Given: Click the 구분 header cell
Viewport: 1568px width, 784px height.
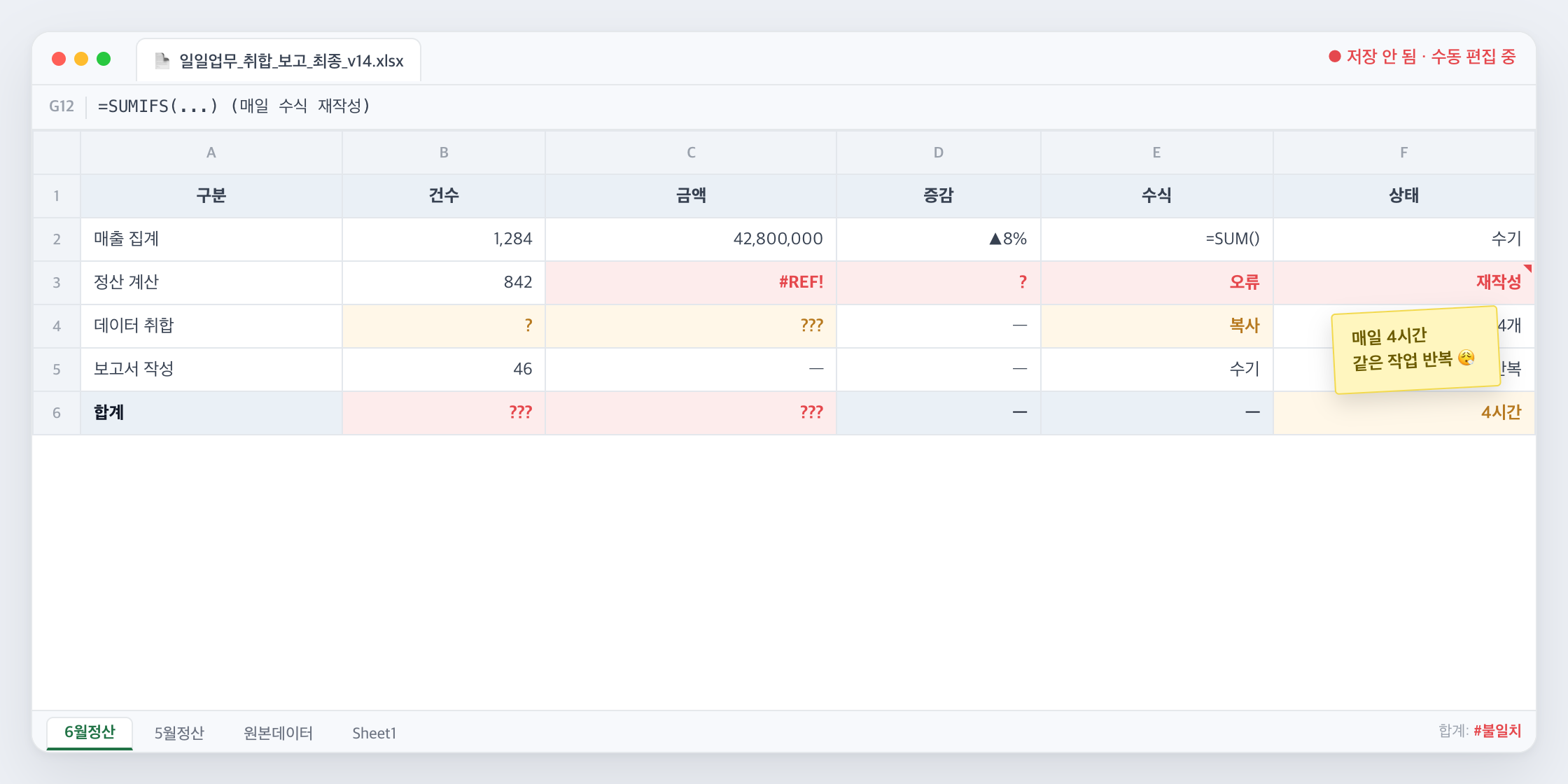Looking at the screenshot, I should point(211,196).
